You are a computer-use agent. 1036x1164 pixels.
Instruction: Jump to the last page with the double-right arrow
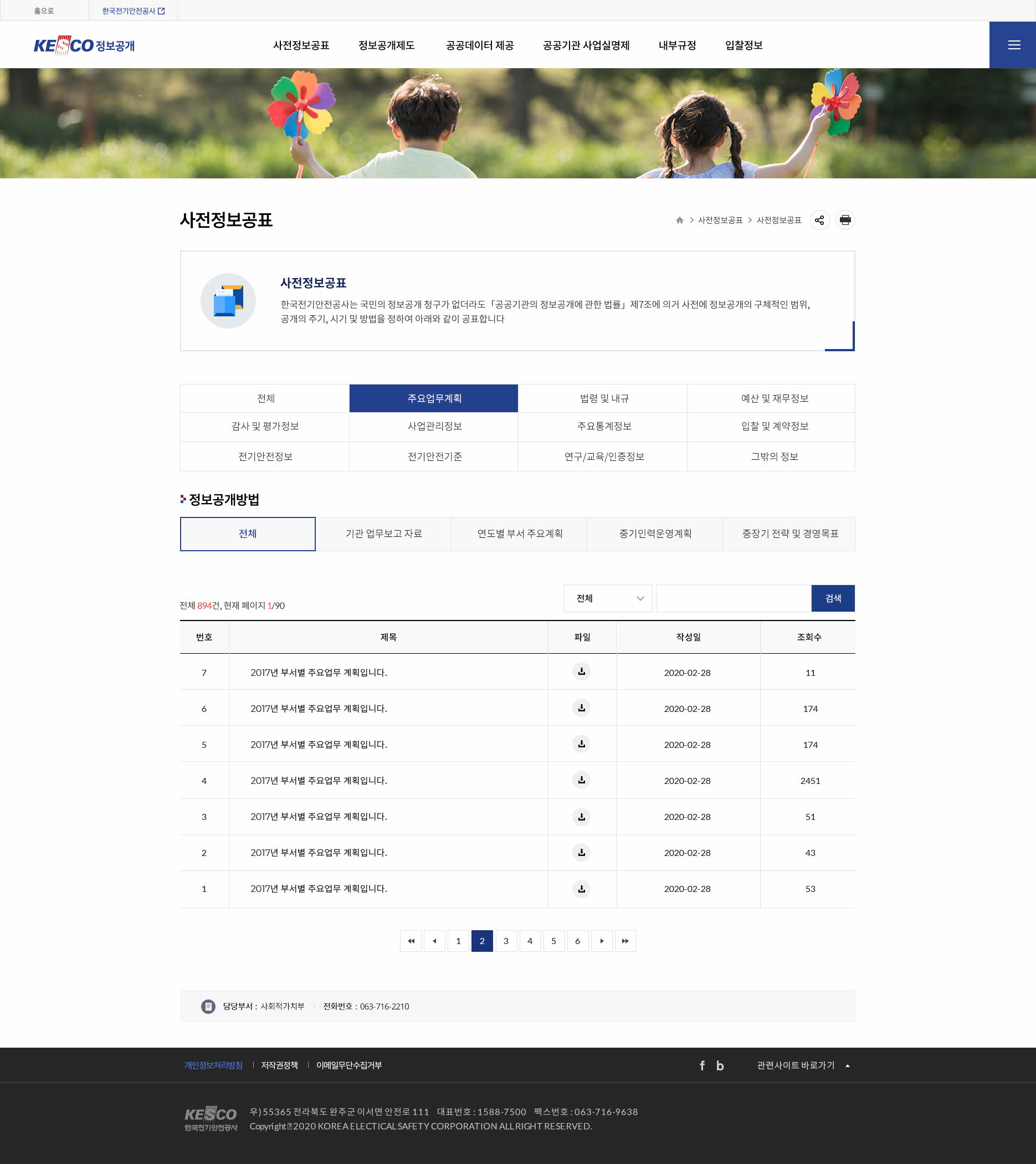[625, 941]
